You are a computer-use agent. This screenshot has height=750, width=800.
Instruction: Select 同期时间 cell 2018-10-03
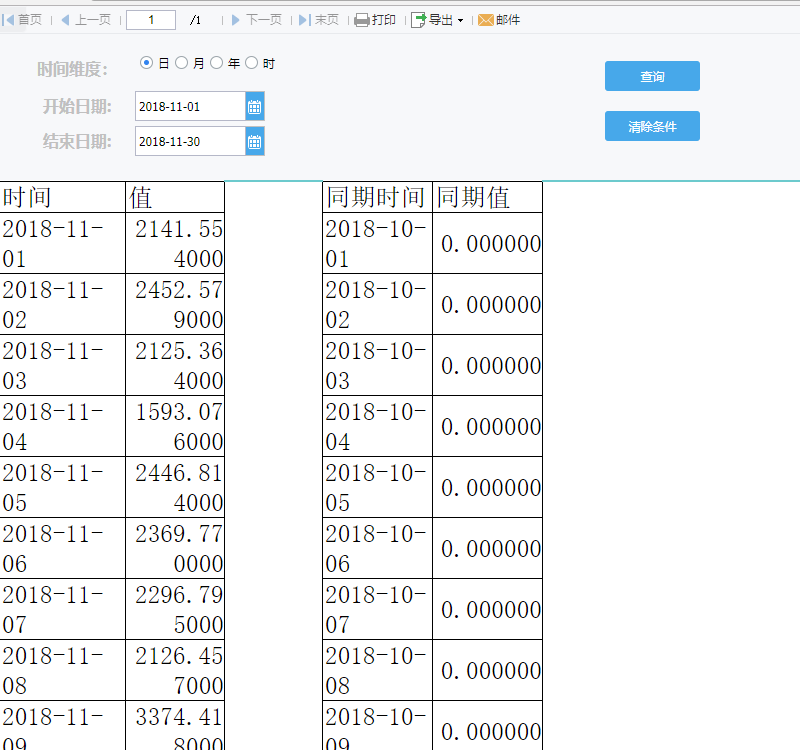tap(378, 365)
